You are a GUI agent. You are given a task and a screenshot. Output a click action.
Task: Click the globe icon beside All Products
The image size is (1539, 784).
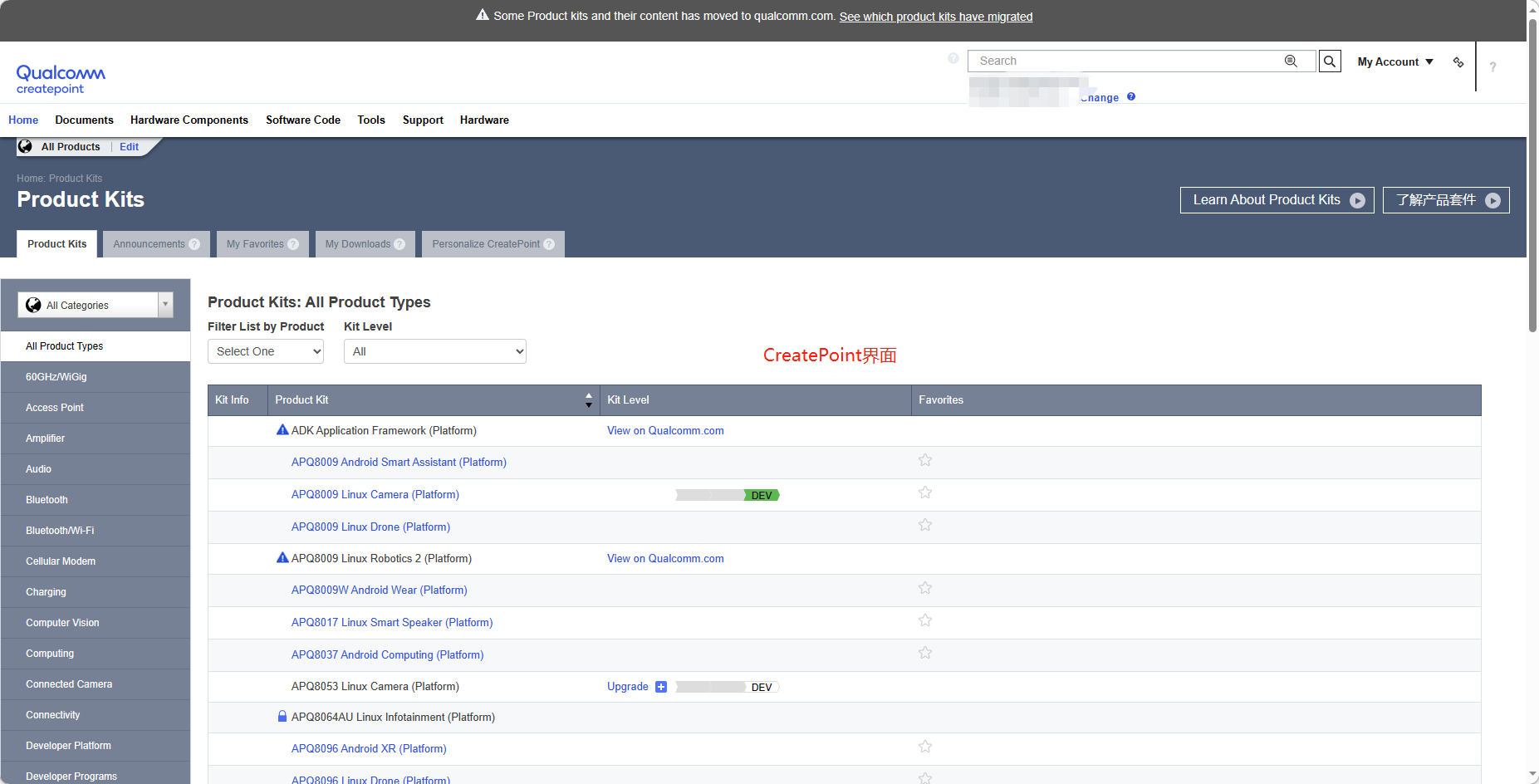point(26,146)
